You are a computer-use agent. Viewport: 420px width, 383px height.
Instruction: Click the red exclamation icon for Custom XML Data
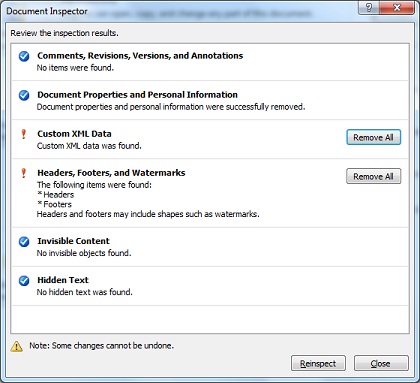(x=24, y=134)
